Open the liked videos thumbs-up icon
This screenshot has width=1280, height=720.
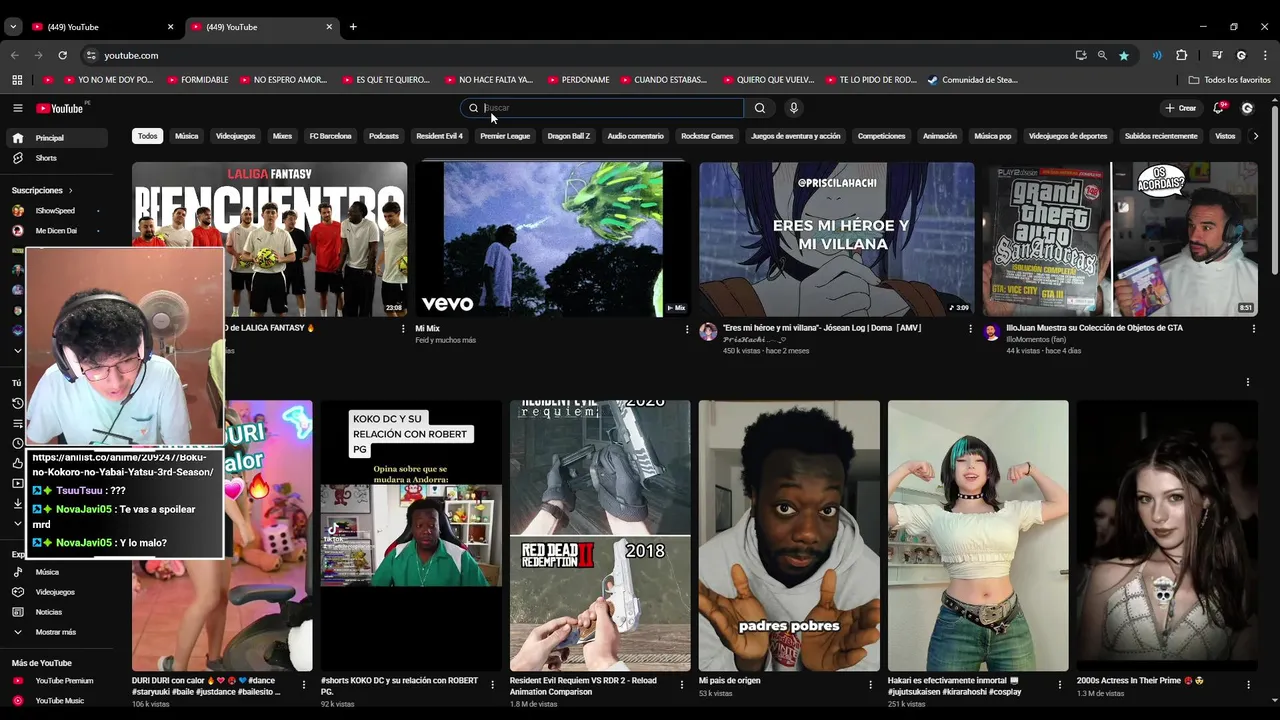17,463
